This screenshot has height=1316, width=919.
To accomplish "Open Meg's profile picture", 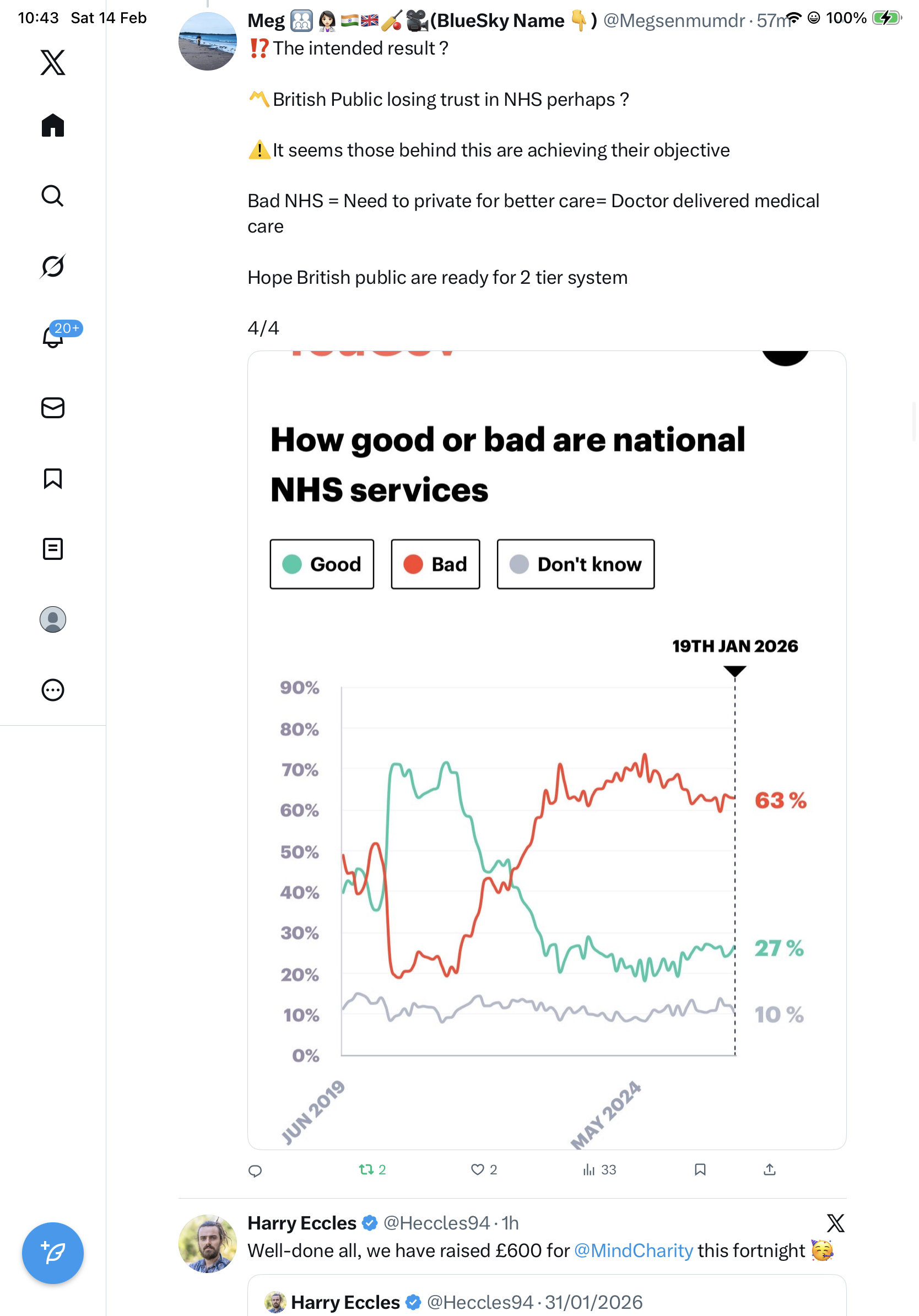I will (207, 42).
